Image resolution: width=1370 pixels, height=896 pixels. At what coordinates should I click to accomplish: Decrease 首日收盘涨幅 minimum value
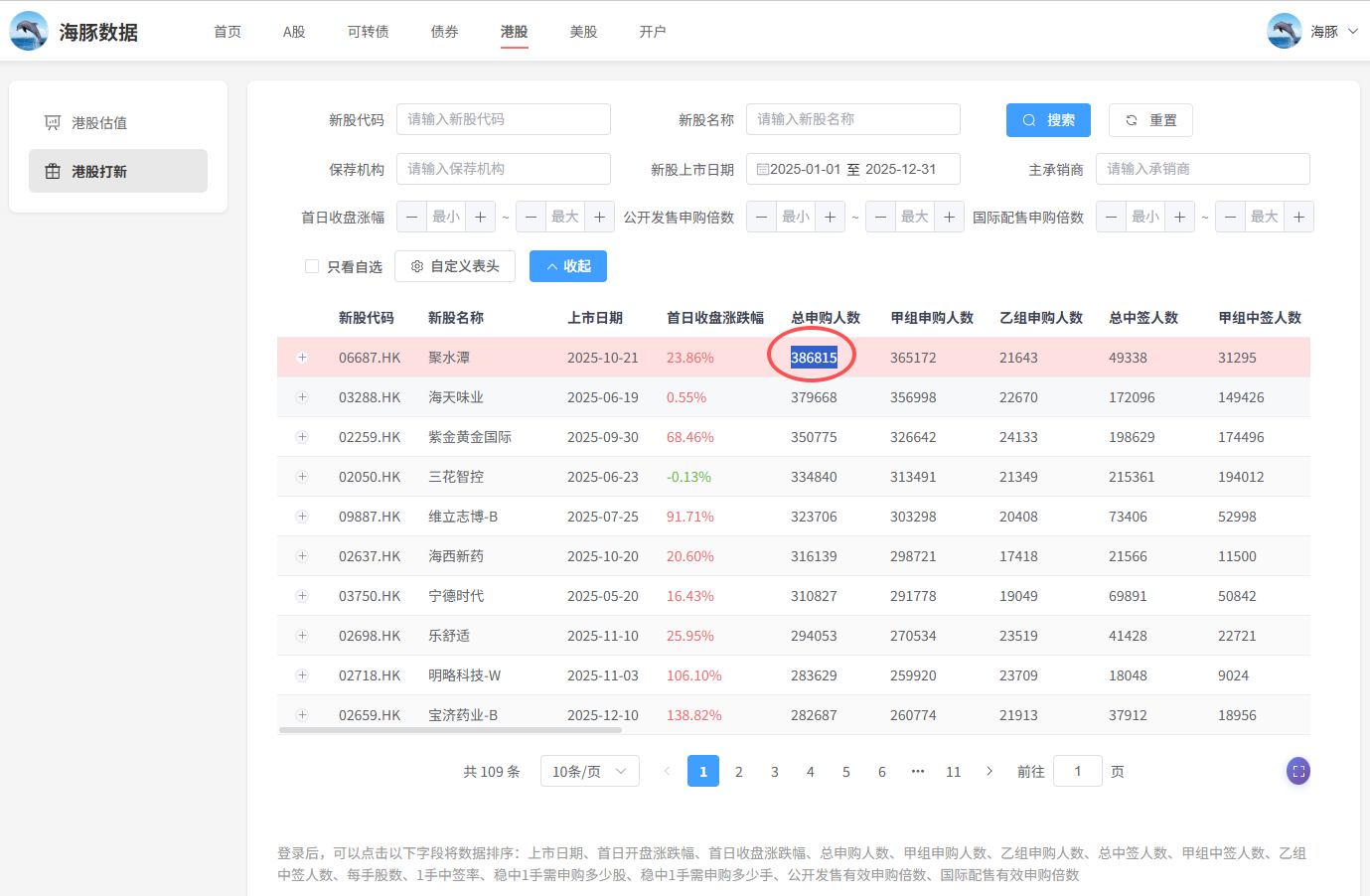point(411,217)
